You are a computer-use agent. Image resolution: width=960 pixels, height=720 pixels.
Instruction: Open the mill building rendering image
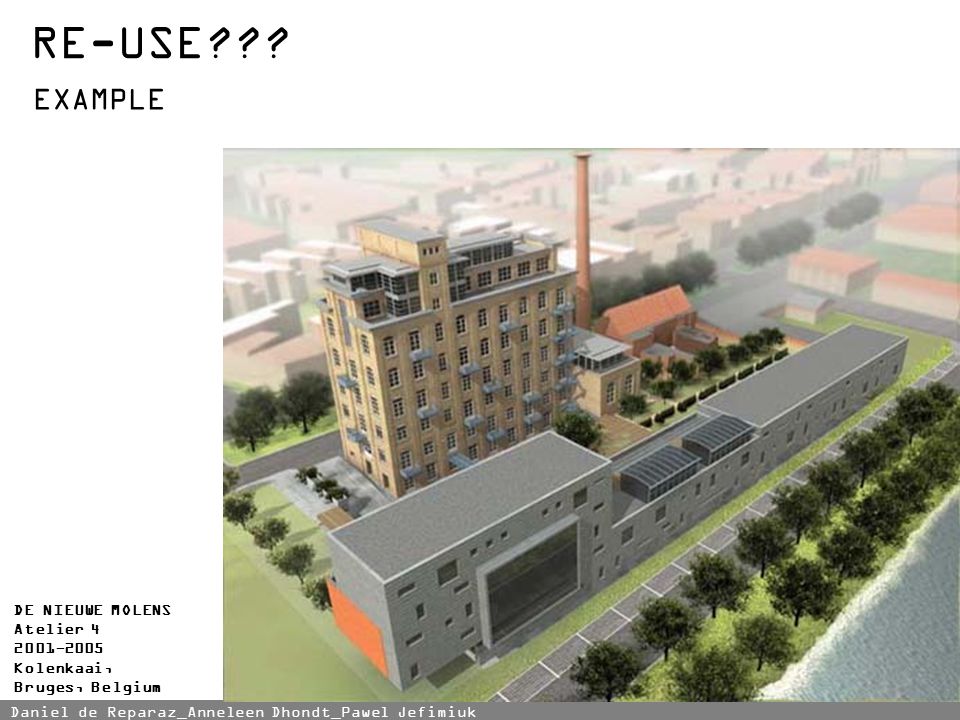(x=591, y=425)
